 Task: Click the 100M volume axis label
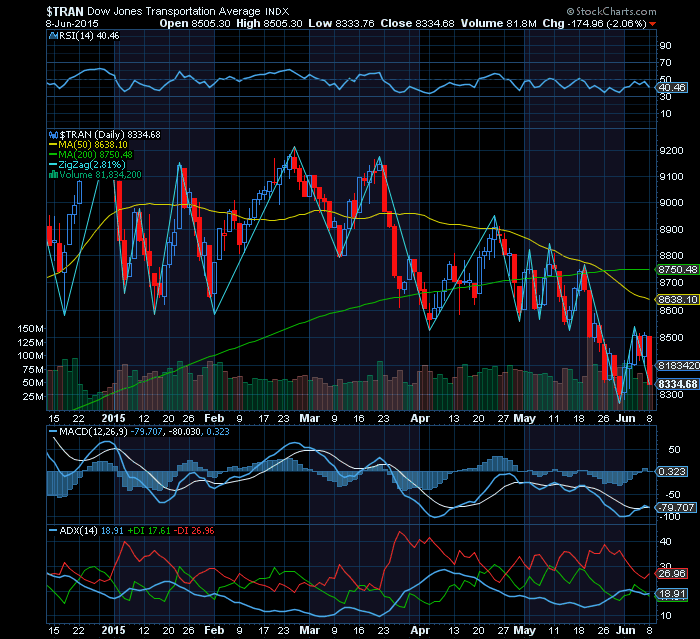click(30, 356)
